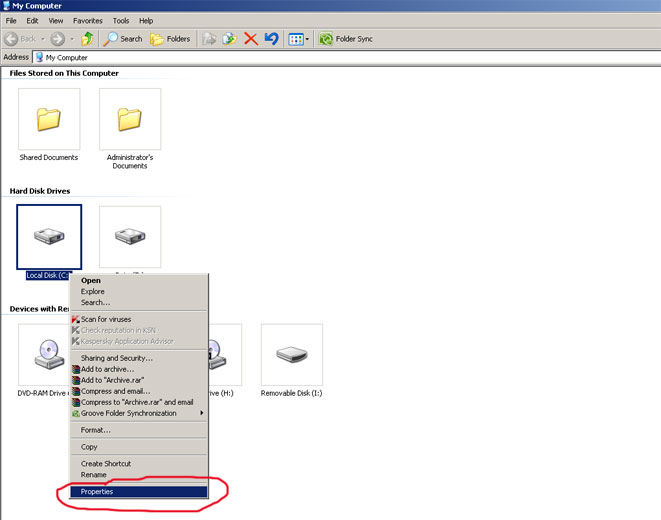Viewport: 661px width, 520px height.
Task: Choose Add to archive... menu entry
Action: pos(139,369)
